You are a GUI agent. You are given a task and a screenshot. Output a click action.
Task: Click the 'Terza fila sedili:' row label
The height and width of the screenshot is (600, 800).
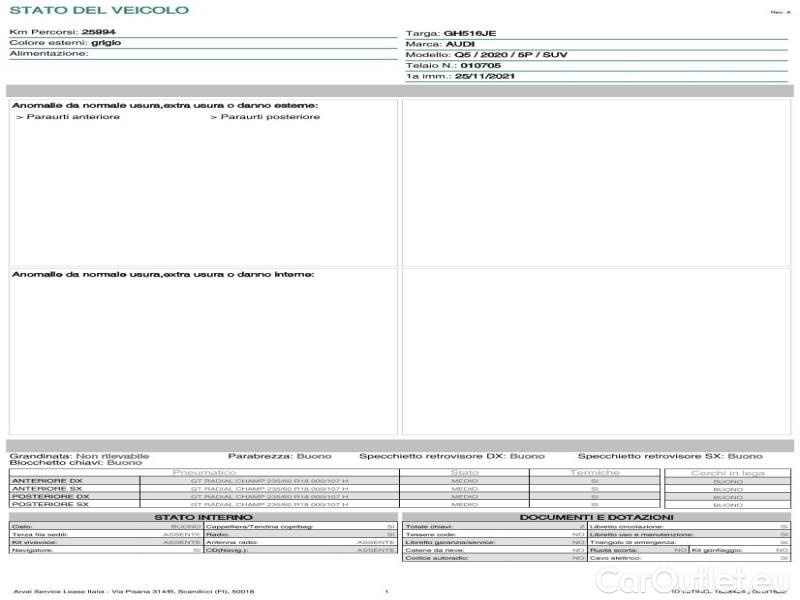[x=39, y=534]
